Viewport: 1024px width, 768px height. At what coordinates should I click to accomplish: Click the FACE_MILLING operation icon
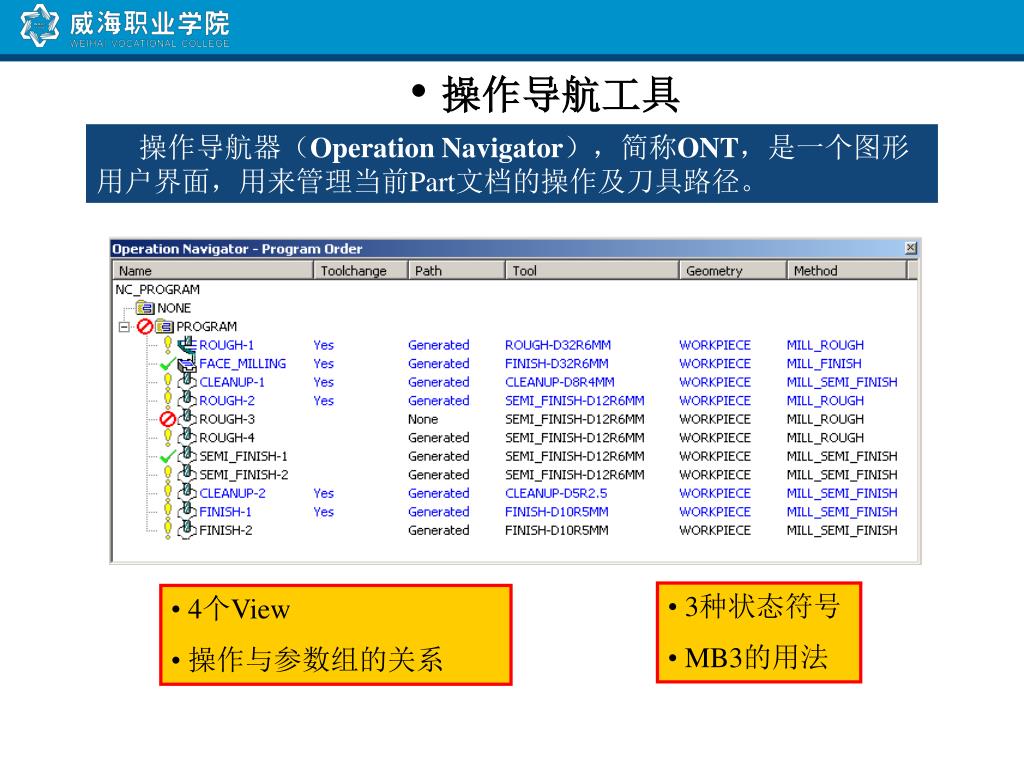[x=187, y=363]
